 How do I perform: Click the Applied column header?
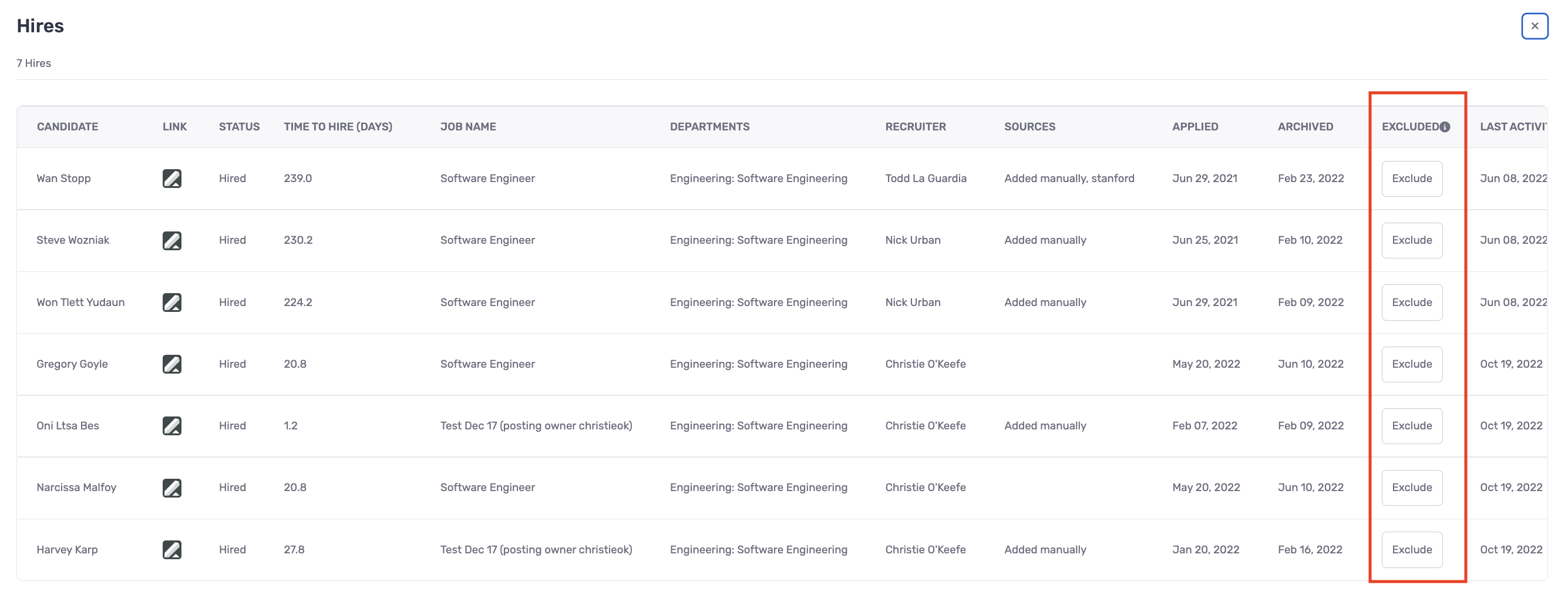[1194, 127]
